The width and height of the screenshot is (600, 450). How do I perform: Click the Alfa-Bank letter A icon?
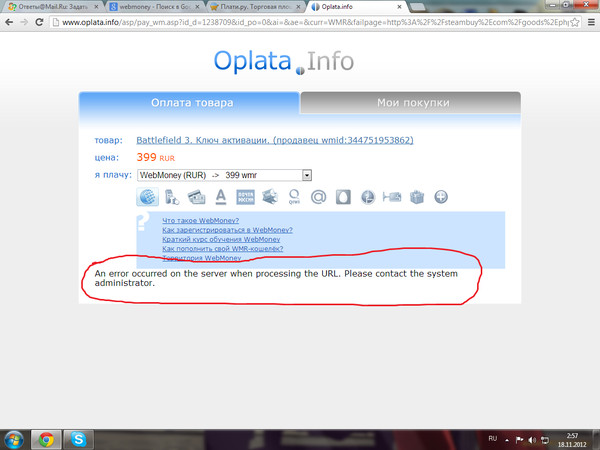(221, 197)
